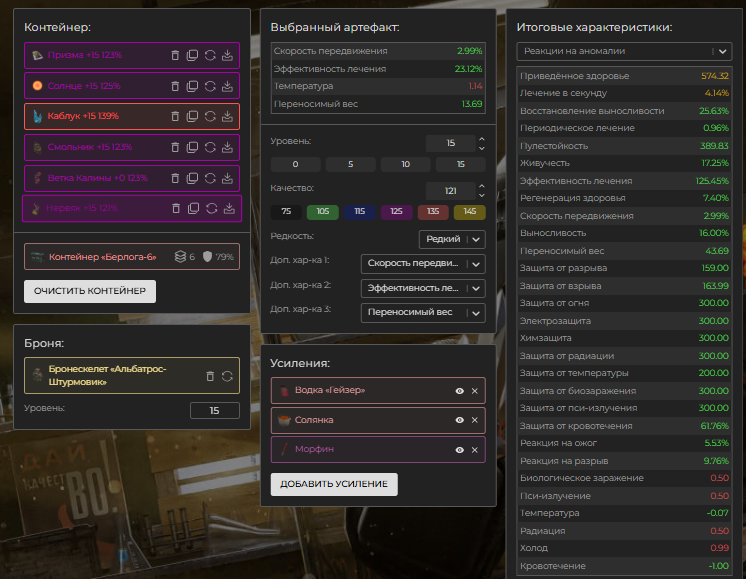This screenshot has height=579, width=746.
Task: Click refresh icon on the Каблук row
Action: pos(210,116)
